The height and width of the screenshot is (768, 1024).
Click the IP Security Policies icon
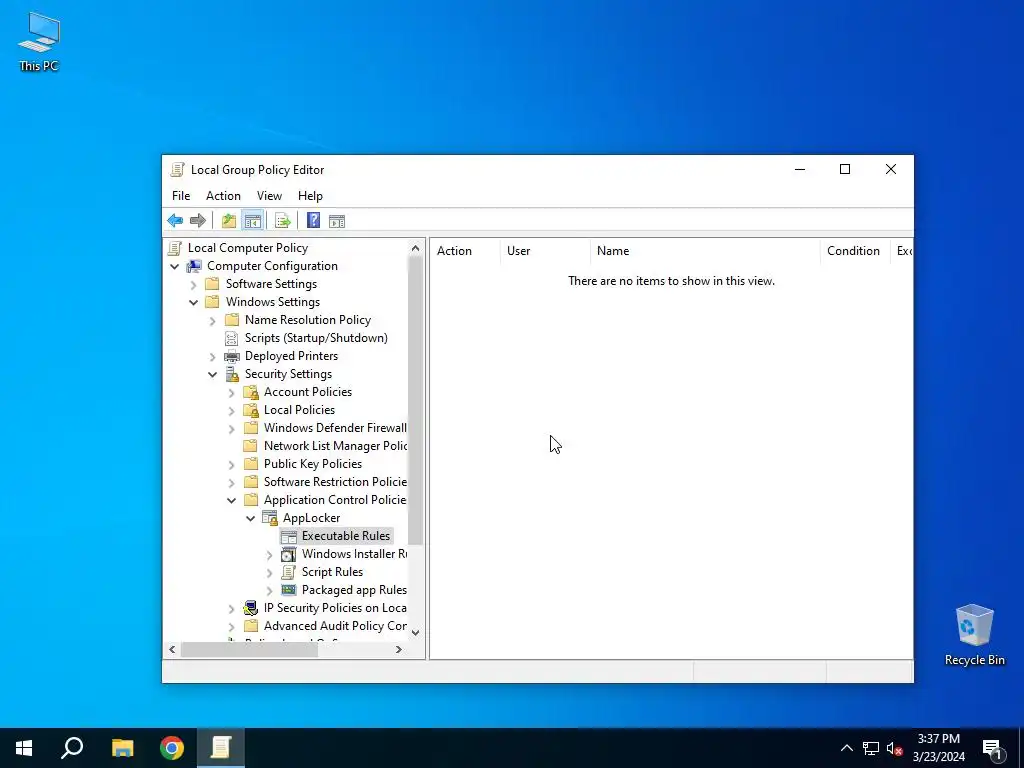(251, 608)
